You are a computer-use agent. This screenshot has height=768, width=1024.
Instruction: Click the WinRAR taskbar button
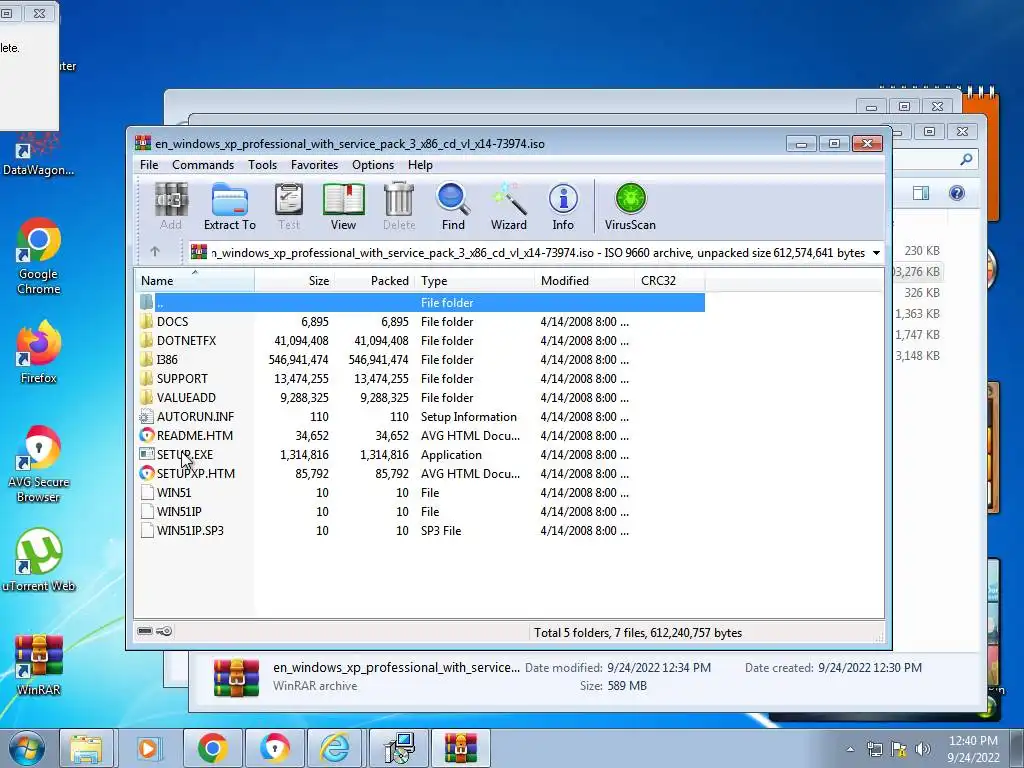point(460,748)
